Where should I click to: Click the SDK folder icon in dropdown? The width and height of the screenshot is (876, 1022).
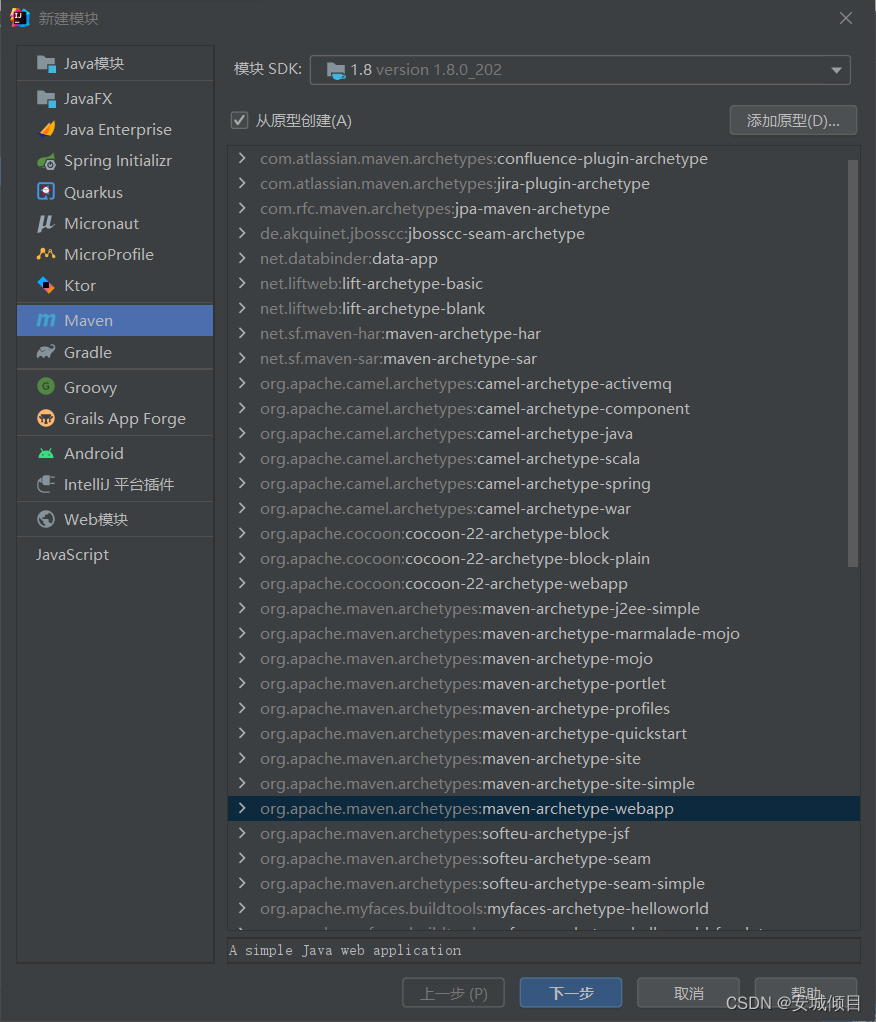pos(336,70)
